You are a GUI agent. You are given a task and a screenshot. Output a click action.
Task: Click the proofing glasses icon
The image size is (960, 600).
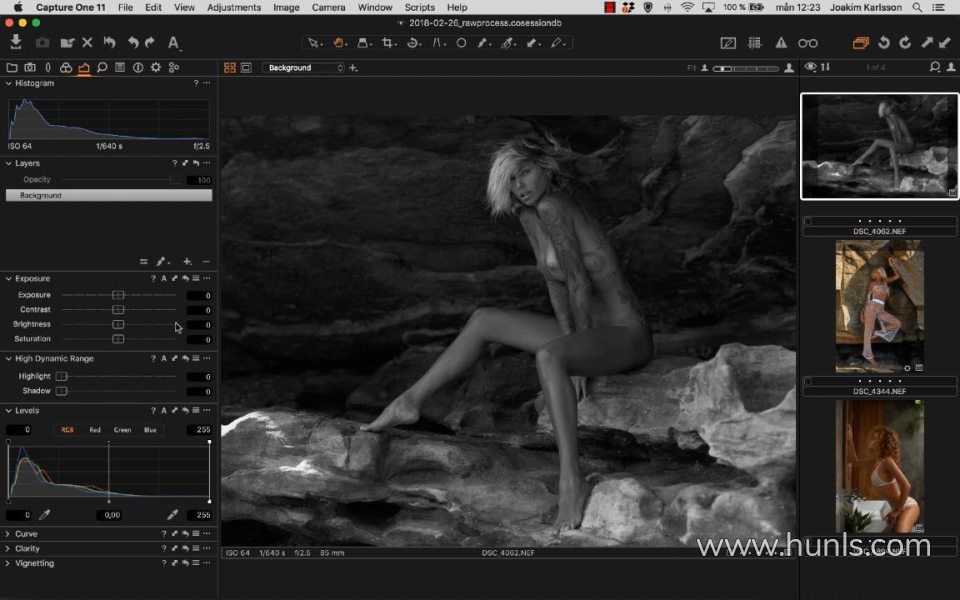click(x=807, y=43)
